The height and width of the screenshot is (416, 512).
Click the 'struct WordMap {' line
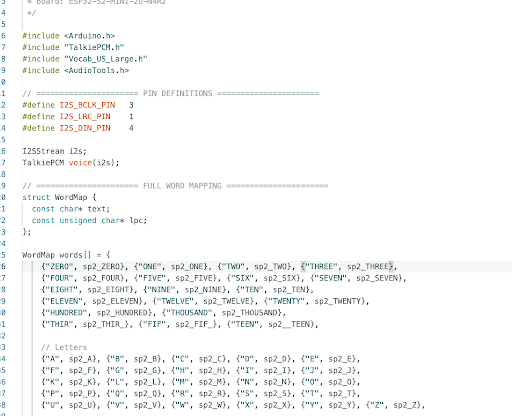pyautogui.click(x=59, y=197)
